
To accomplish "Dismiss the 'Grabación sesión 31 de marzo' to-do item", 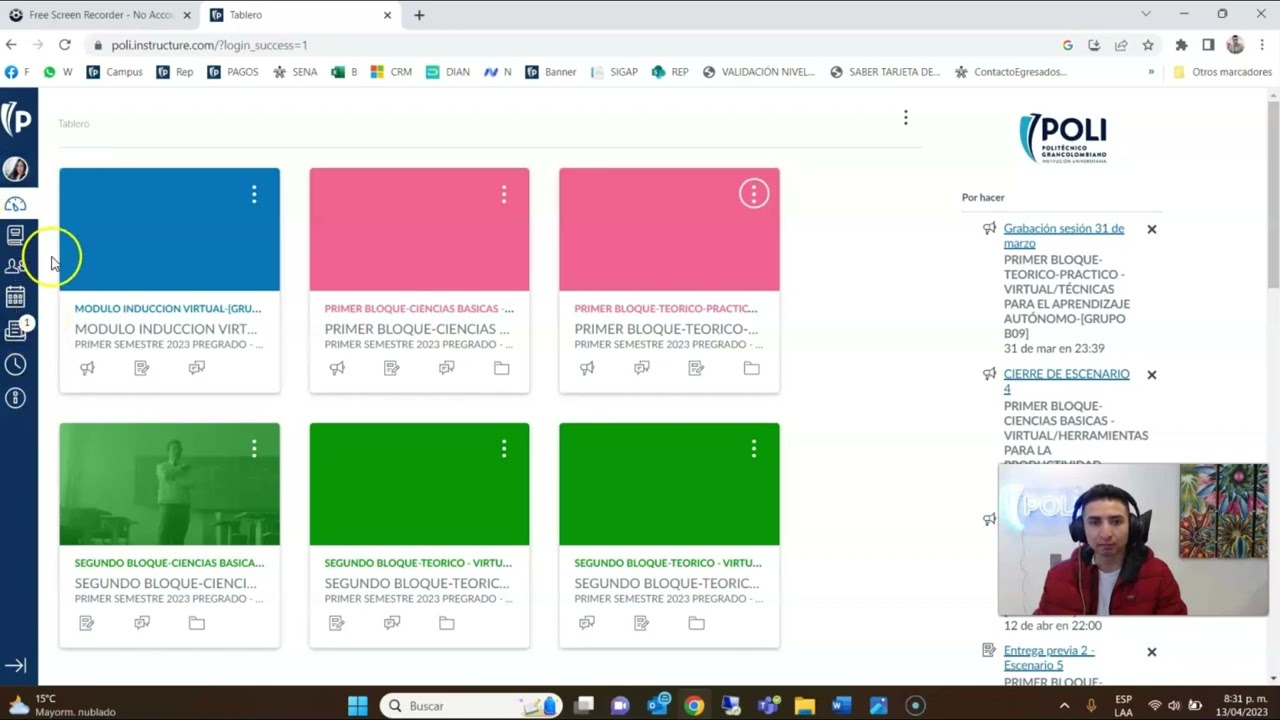I will [1152, 229].
